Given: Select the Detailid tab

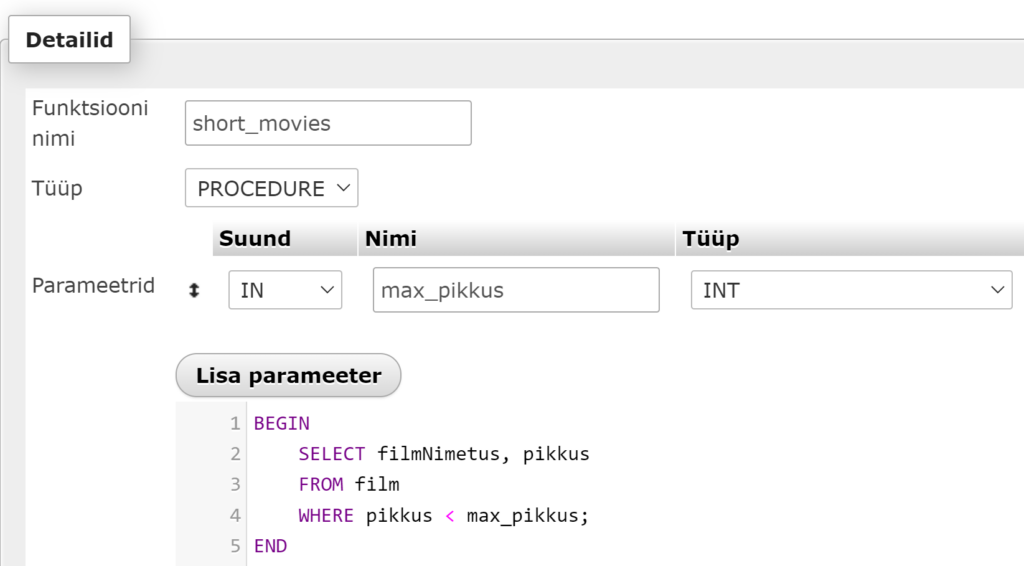Looking at the screenshot, I should tap(69, 41).
